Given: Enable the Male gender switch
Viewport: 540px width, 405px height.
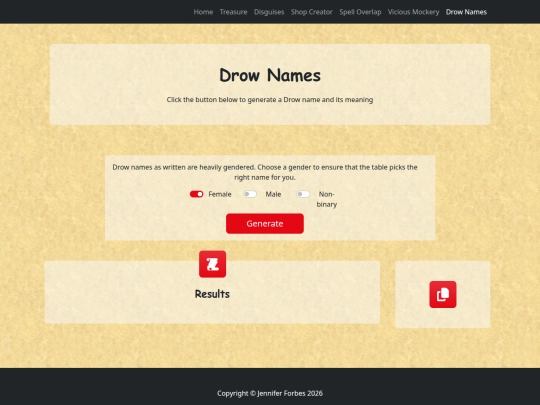Looking at the screenshot, I should pos(250,194).
